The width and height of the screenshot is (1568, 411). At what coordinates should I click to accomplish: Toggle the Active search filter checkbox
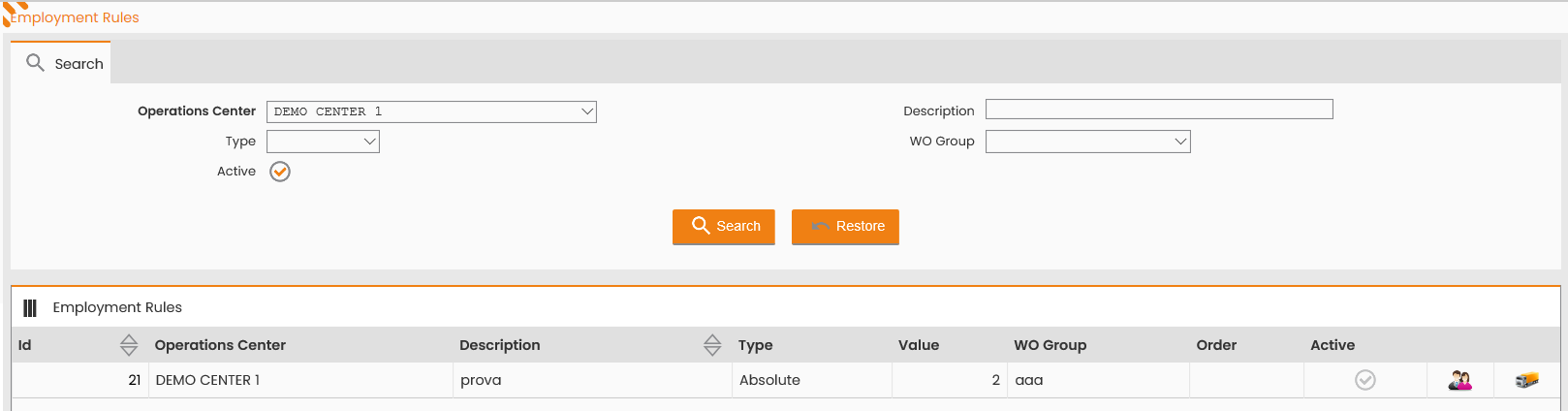pos(280,172)
